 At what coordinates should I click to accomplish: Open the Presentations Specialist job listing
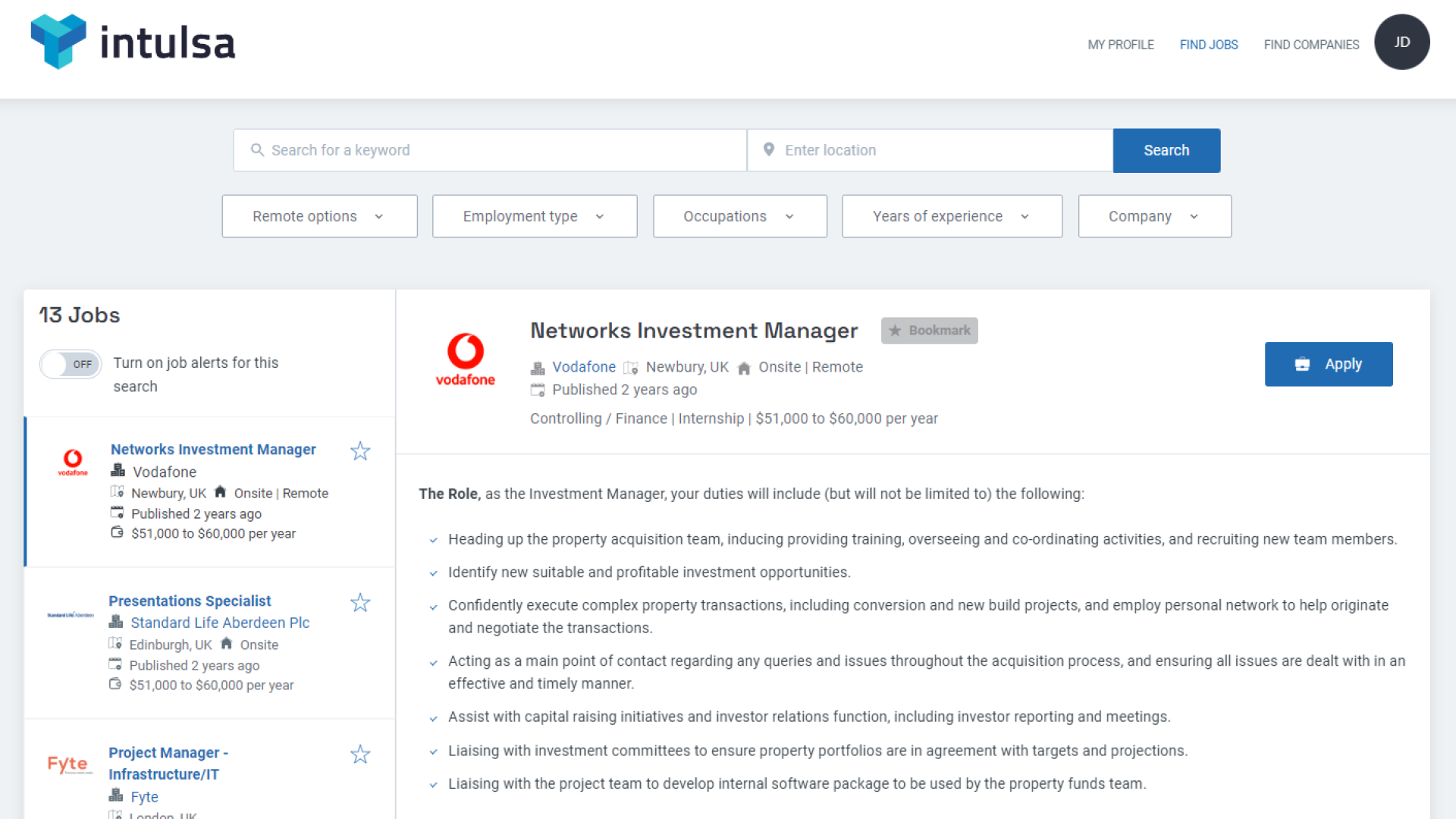pyautogui.click(x=190, y=601)
